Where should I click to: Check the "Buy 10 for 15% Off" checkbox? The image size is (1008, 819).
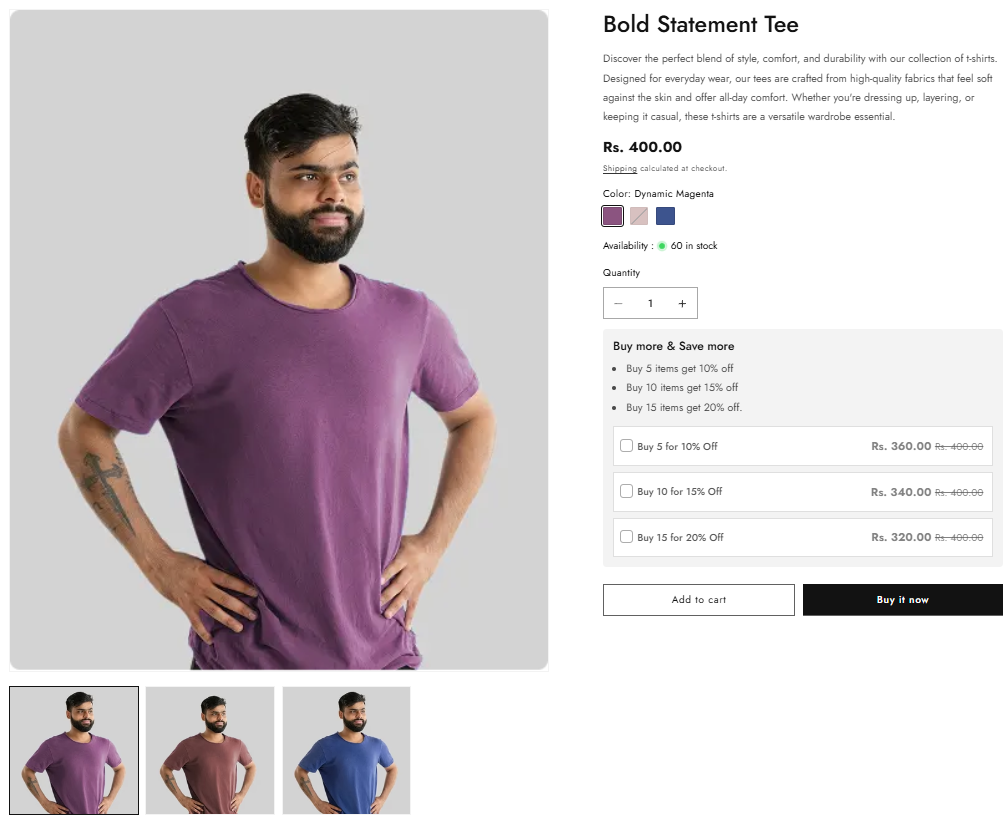point(627,491)
